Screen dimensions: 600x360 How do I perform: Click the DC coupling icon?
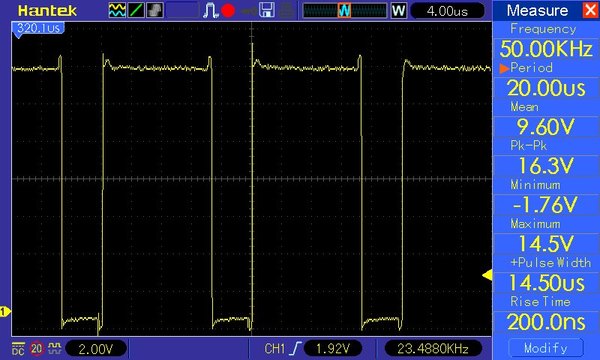click(18, 349)
